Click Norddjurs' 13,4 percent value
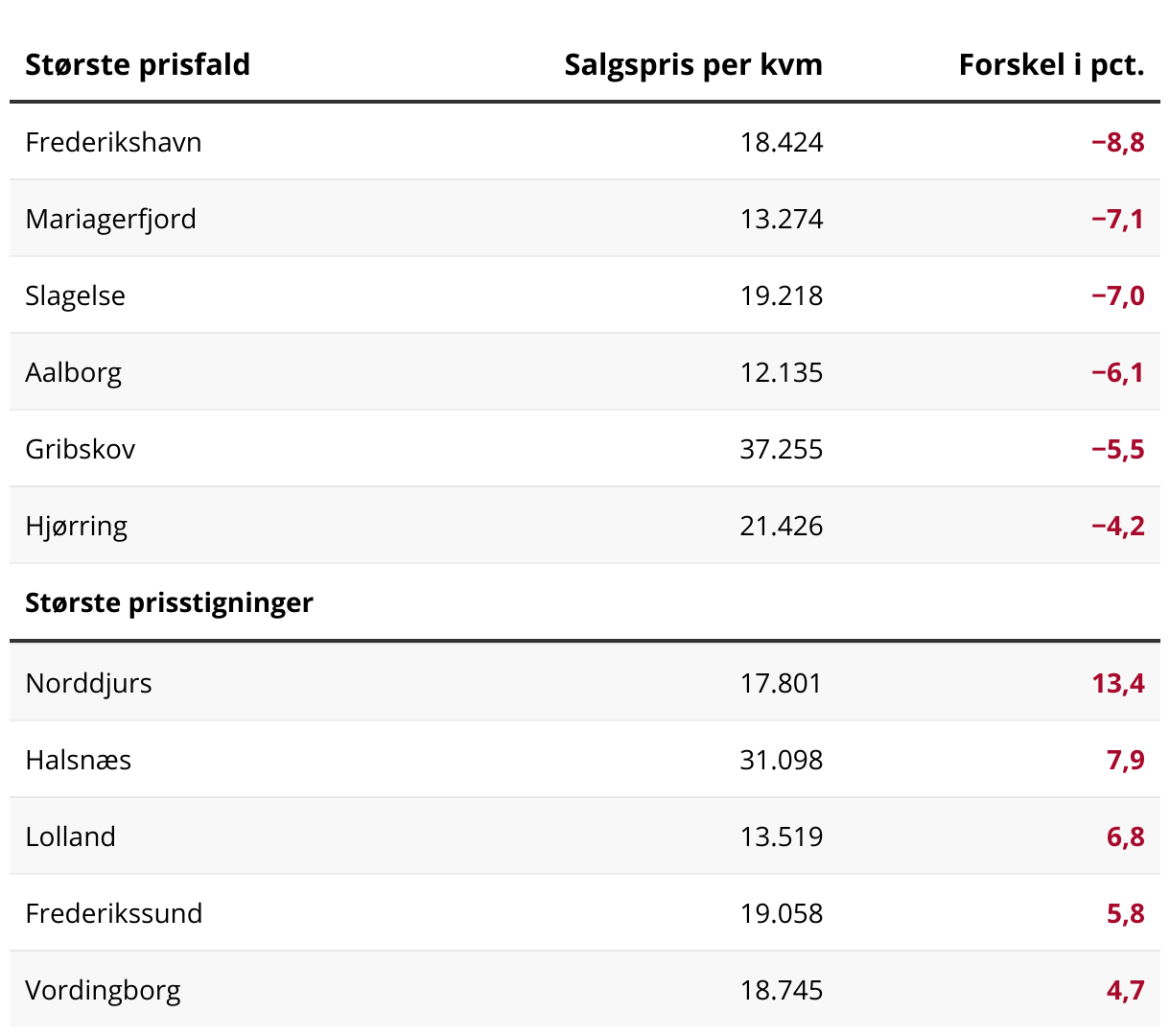 pos(1117,683)
